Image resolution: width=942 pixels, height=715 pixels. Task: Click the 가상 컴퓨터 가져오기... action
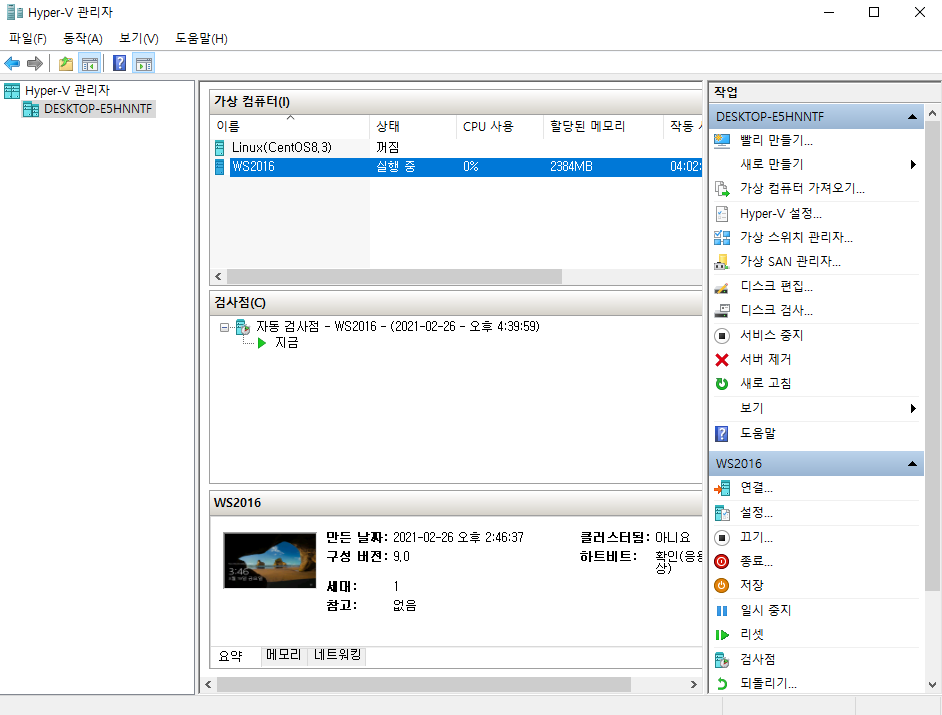[802, 189]
